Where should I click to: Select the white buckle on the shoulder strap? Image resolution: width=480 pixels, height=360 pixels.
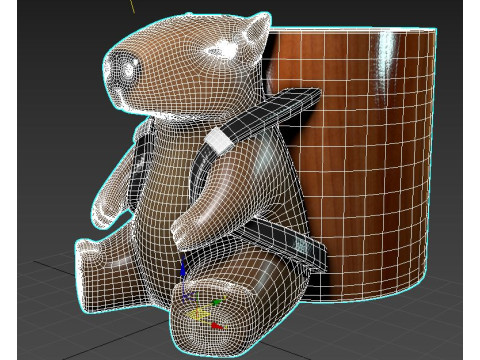point(219,141)
